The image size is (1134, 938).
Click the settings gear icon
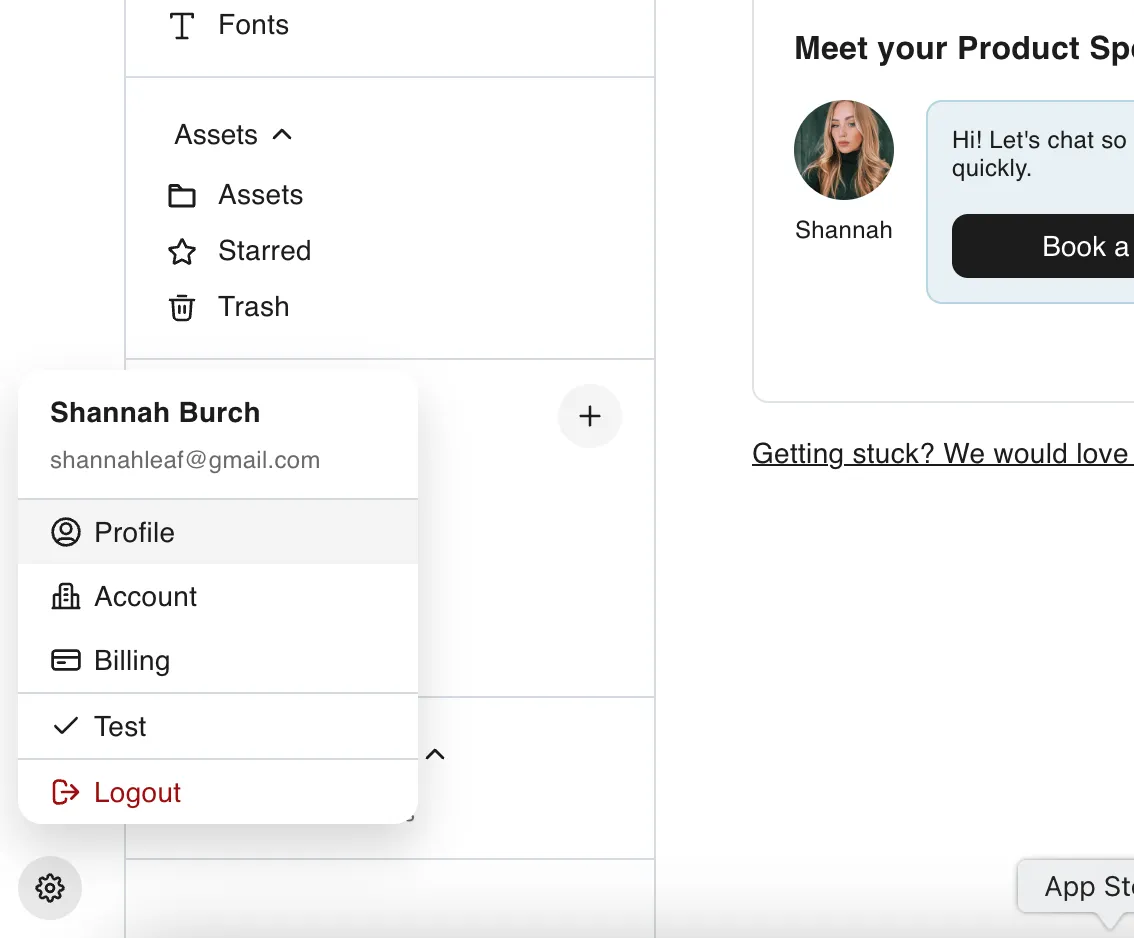(50, 887)
